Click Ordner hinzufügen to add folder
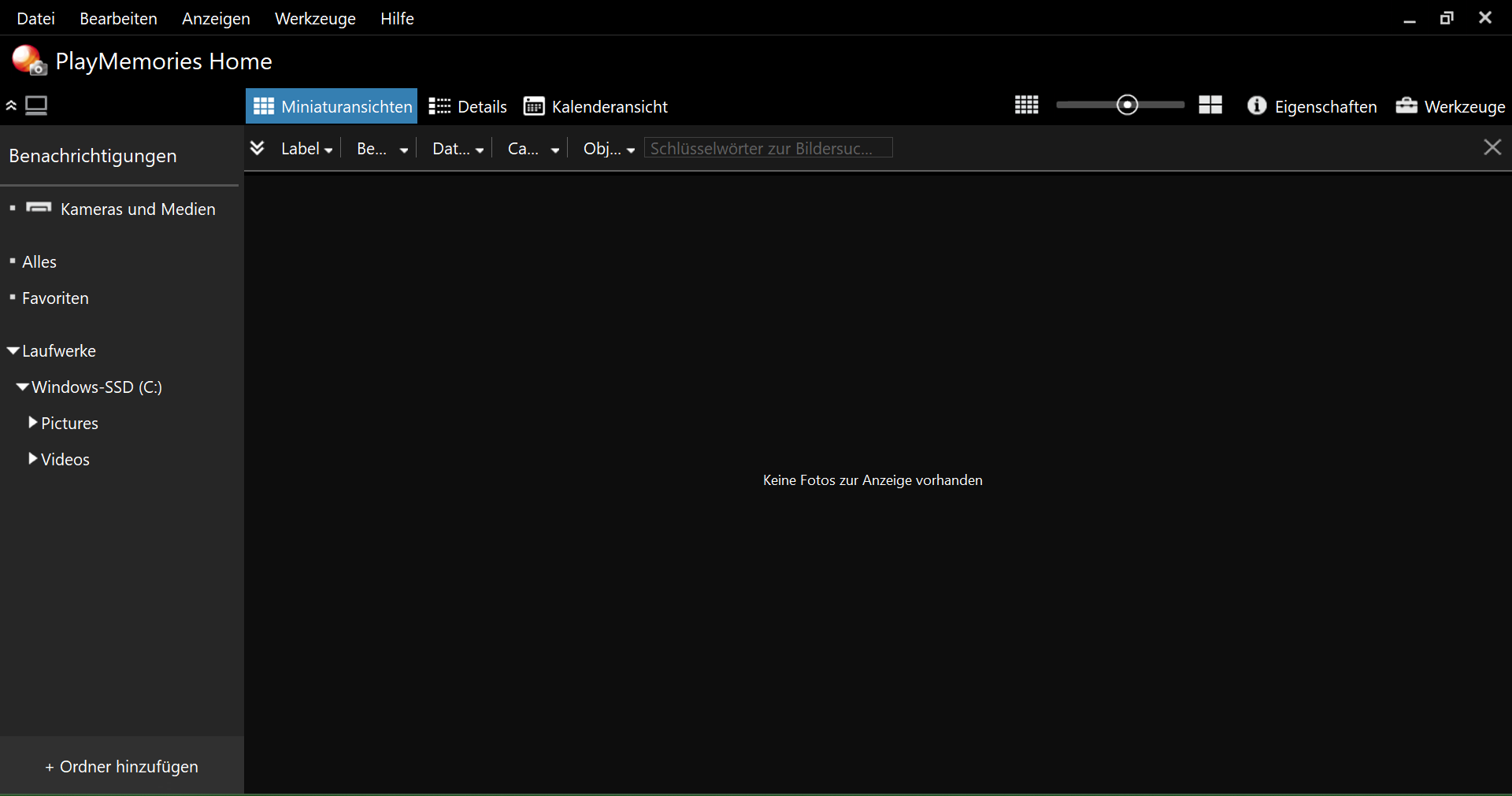The height and width of the screenshot is (796, 1512). [122, 767]
